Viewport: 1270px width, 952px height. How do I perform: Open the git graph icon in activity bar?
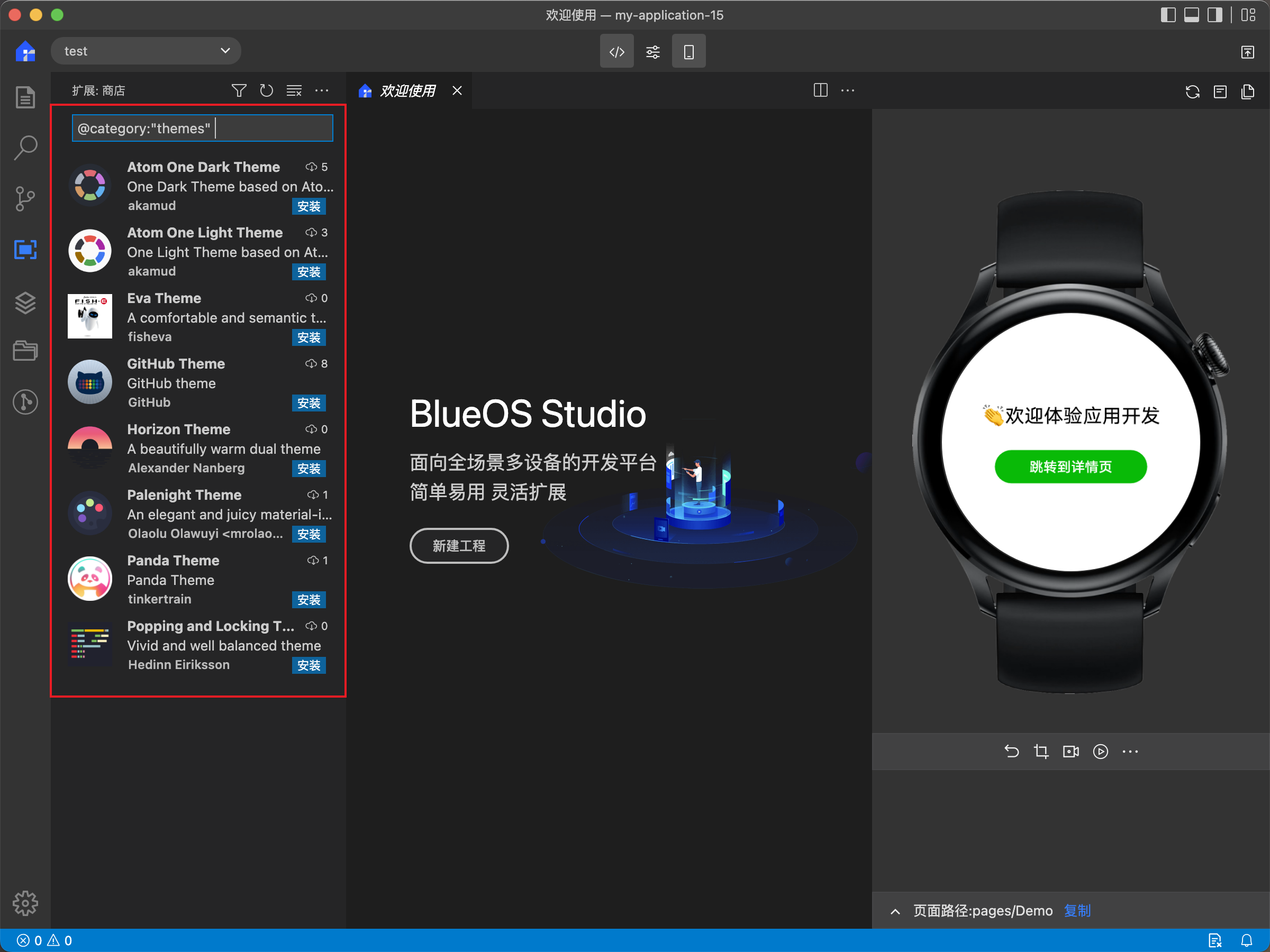tap(25, 401)
